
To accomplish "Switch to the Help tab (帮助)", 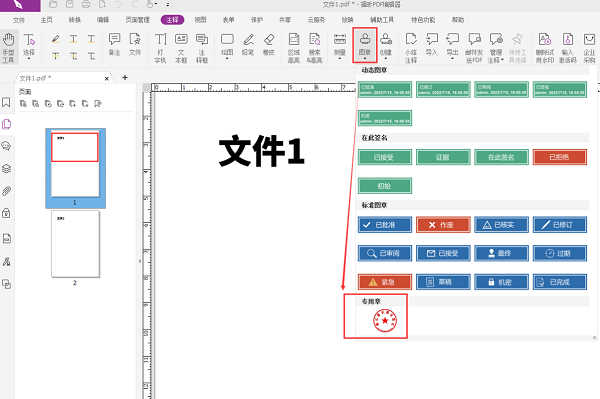I will click(x=458, y=20).
